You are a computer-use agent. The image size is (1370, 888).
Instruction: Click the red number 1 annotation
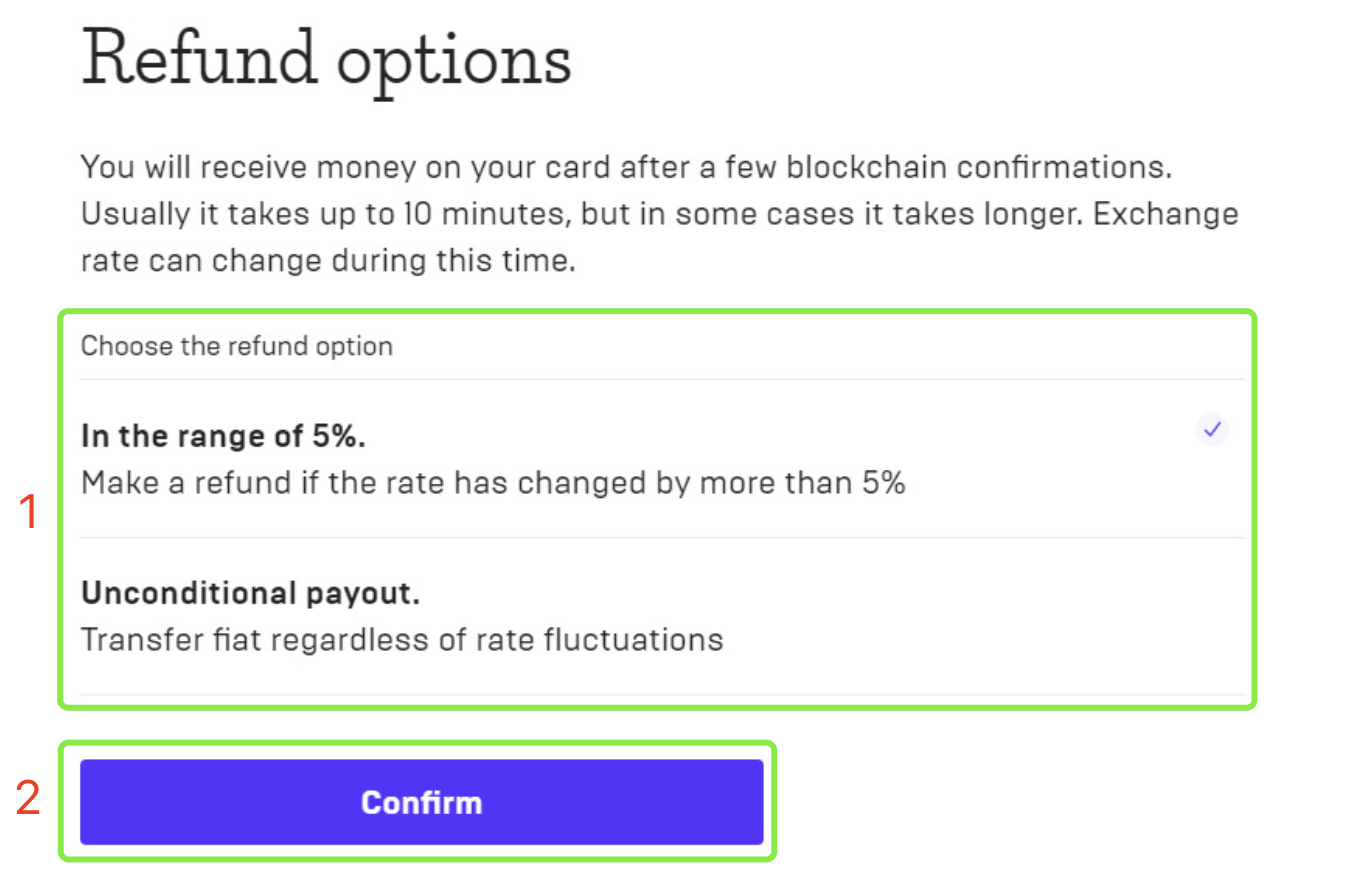click(29, 513)
